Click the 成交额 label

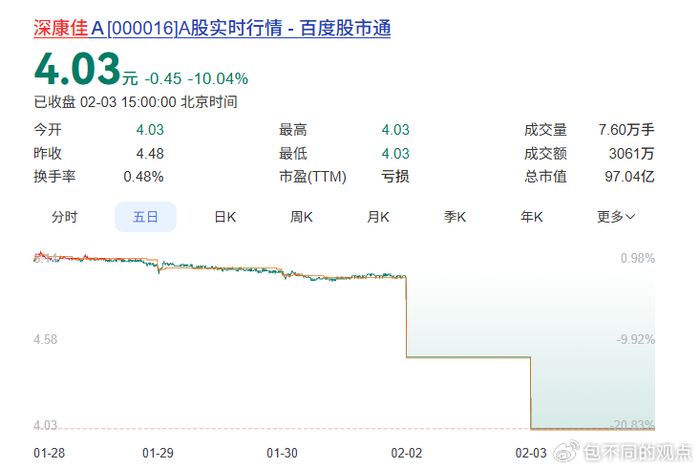546,154
